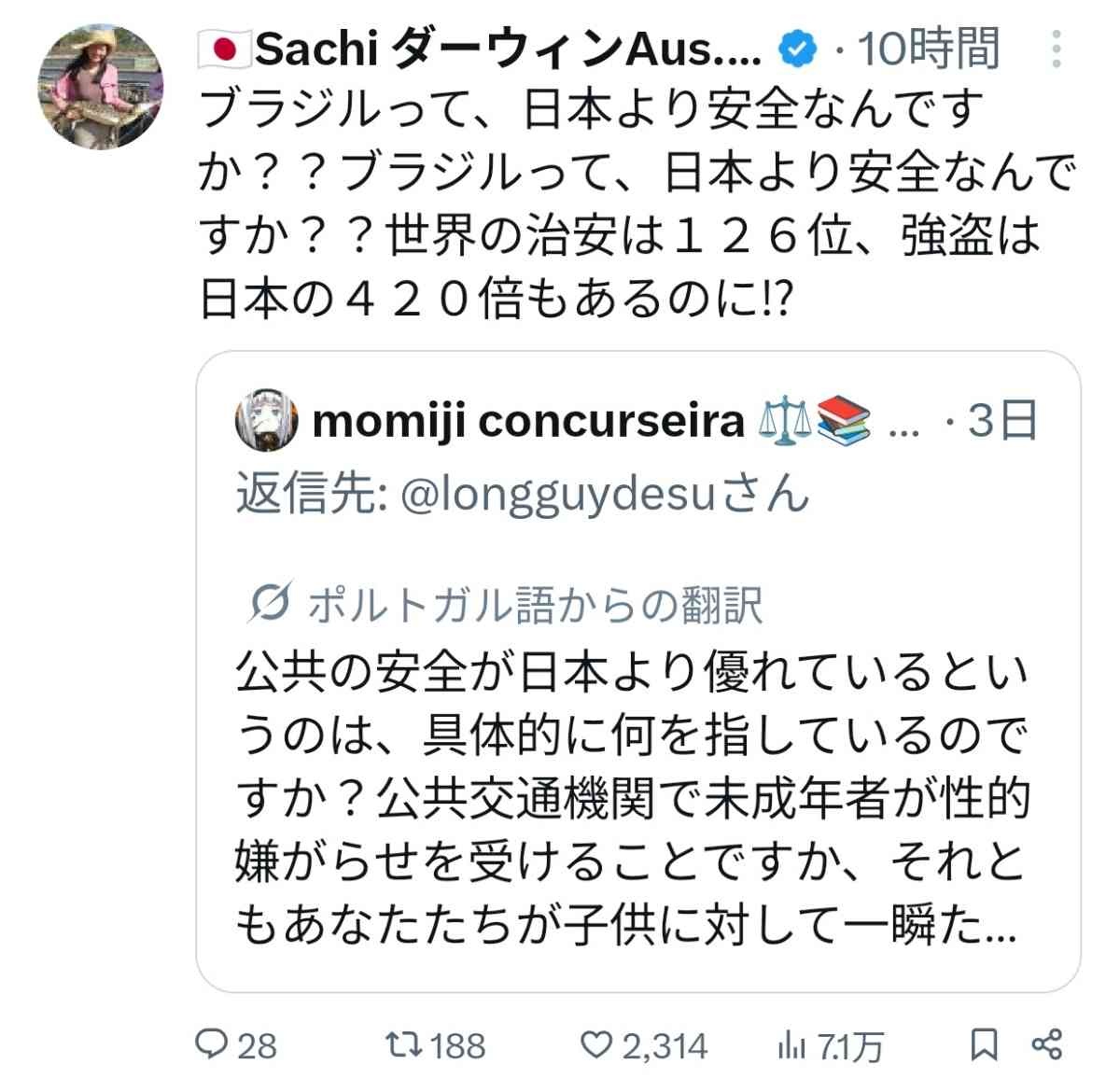1120x1092 pixels.
Task: Repost using the retweet arrows icon
Action: click(x=403, y=1044)
